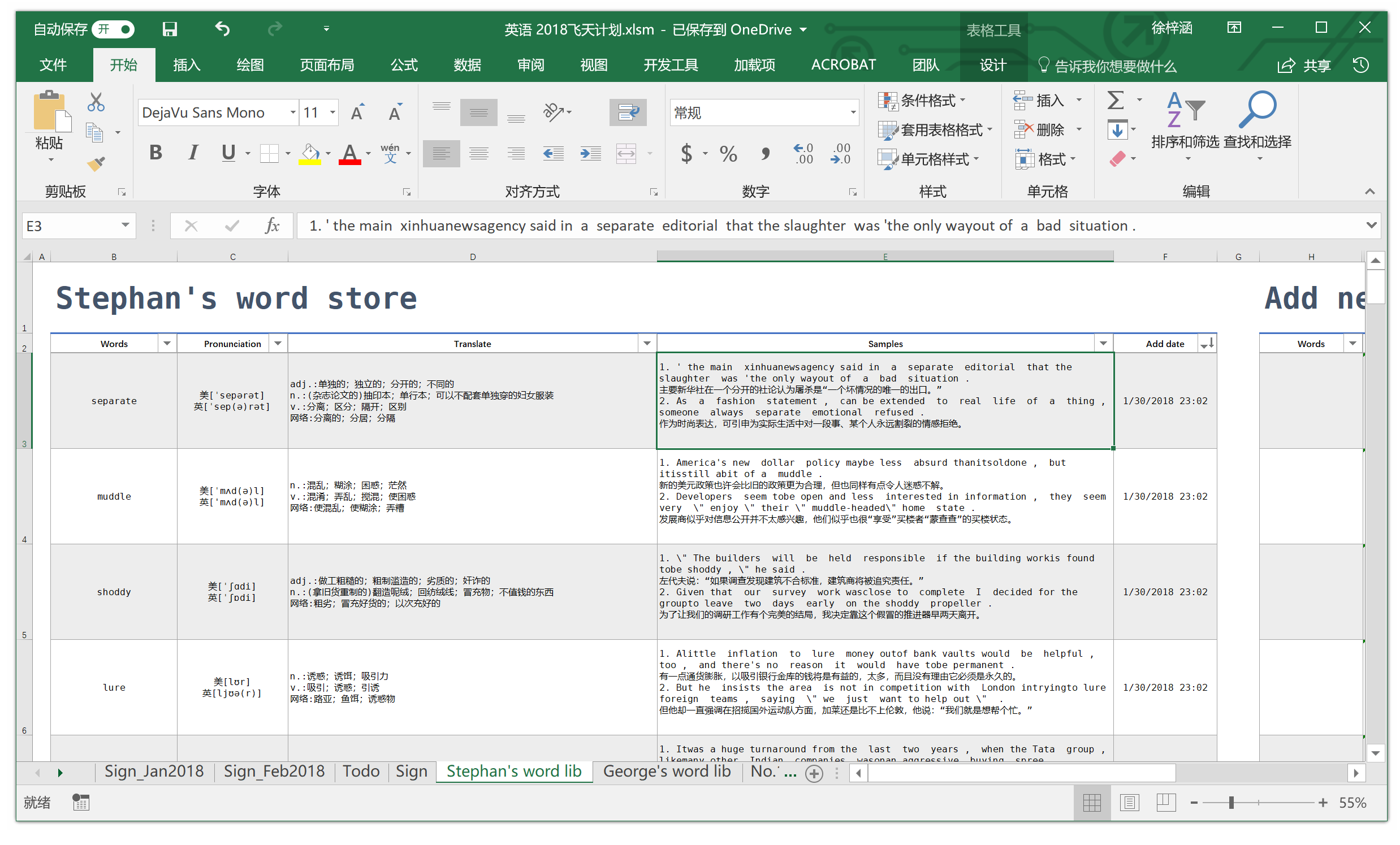
Task: Click the AutoSum sigma icon
Action: 1116,101
